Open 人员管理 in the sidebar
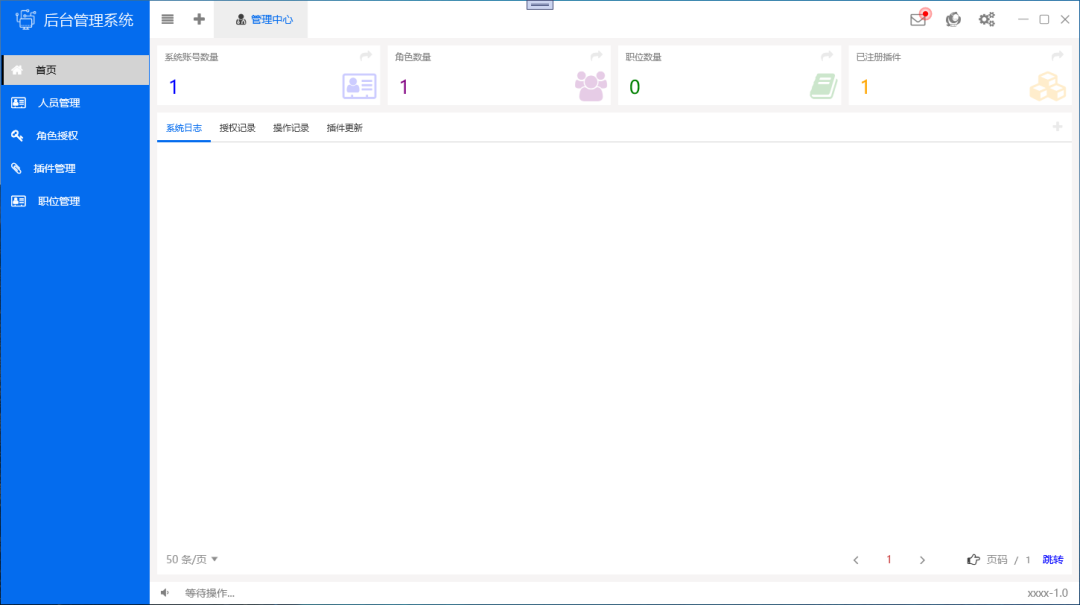 (59, 103)
